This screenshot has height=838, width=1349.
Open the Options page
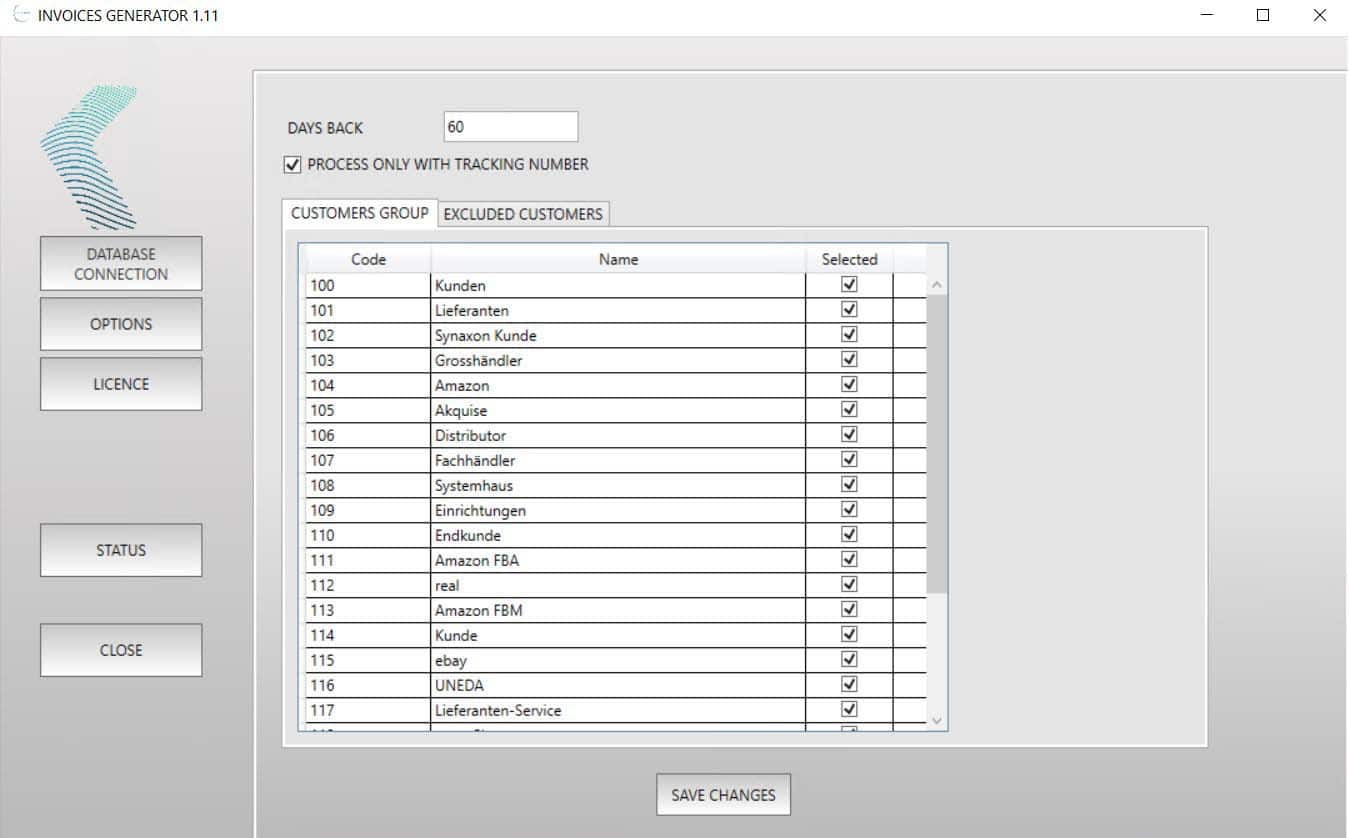121,324
